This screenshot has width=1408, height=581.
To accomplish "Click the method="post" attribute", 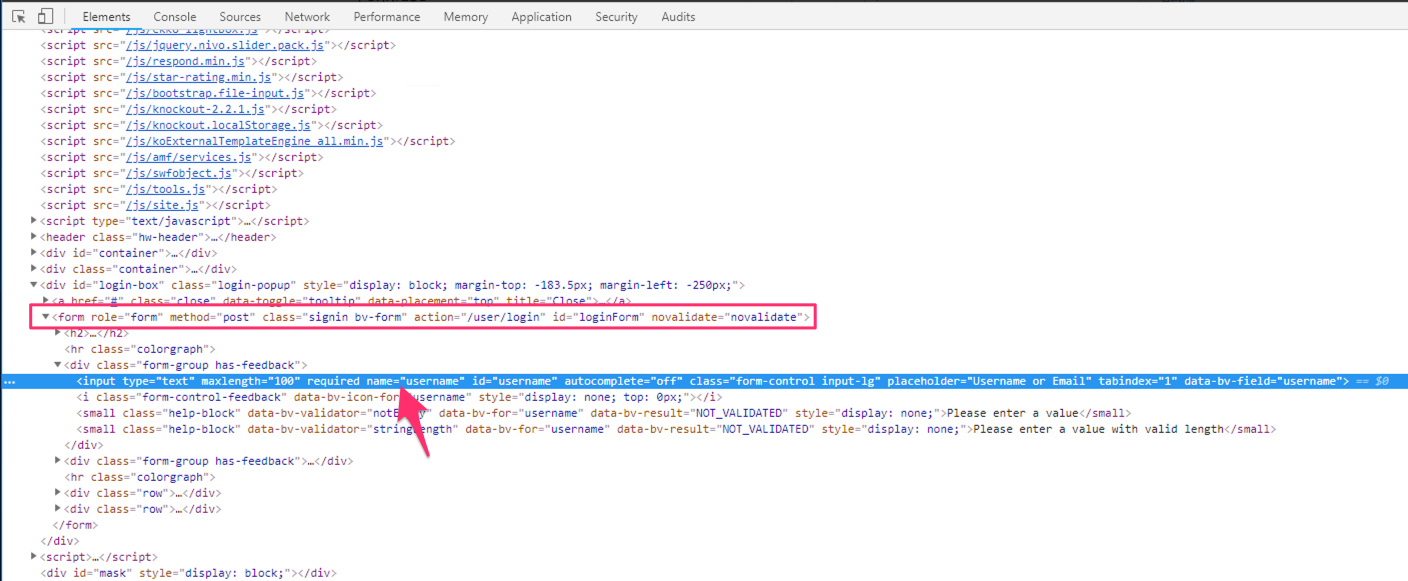I will pyautogui.click(x=212, y=317).
